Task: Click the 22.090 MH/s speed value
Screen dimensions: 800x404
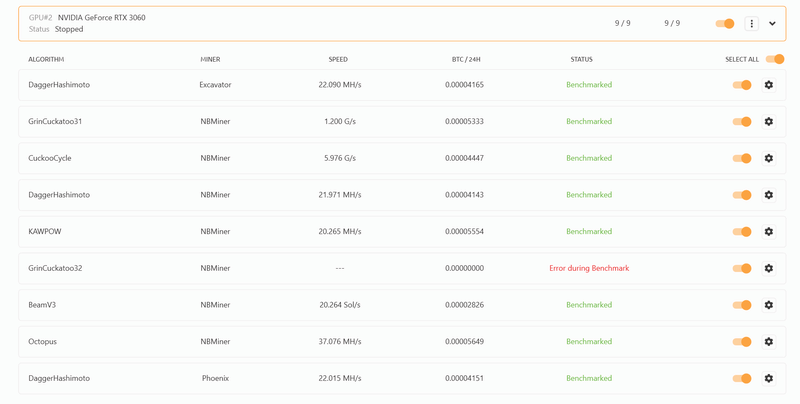Action: (340, 85)
